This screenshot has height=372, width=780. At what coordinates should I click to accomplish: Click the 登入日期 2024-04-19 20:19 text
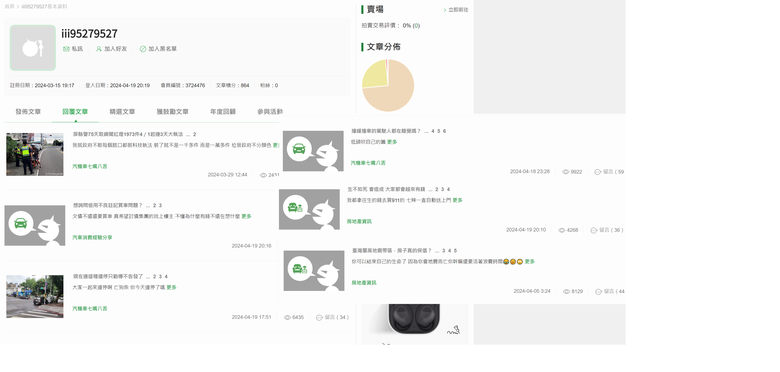click(x=117, y=86)
